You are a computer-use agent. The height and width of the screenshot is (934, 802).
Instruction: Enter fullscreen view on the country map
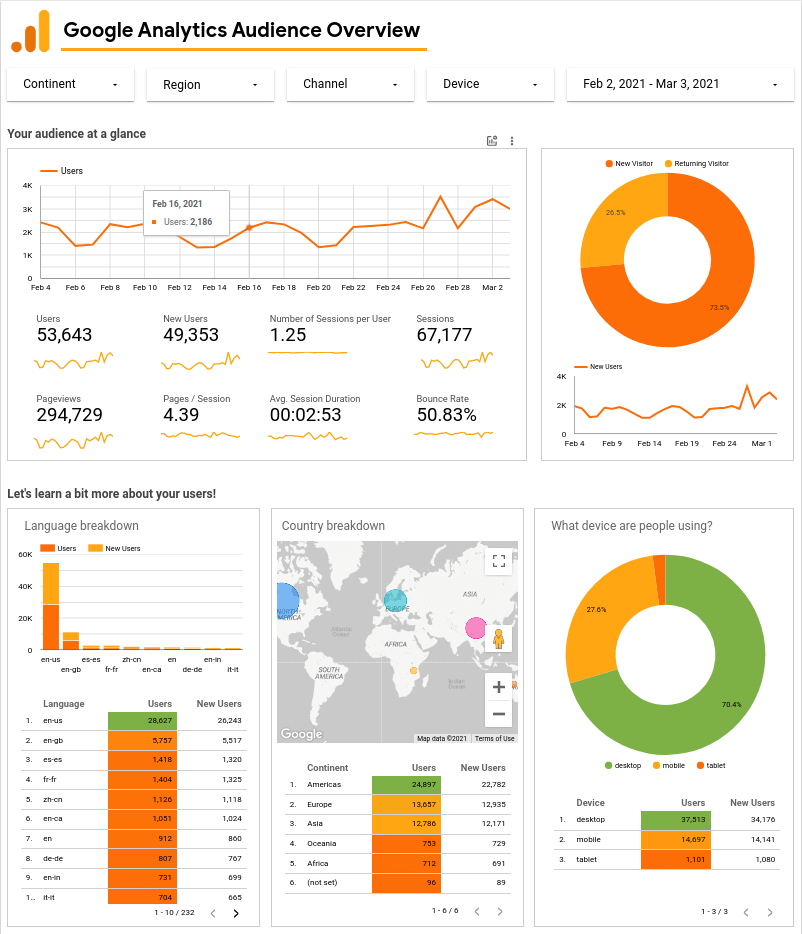click(x=498, y=561)
